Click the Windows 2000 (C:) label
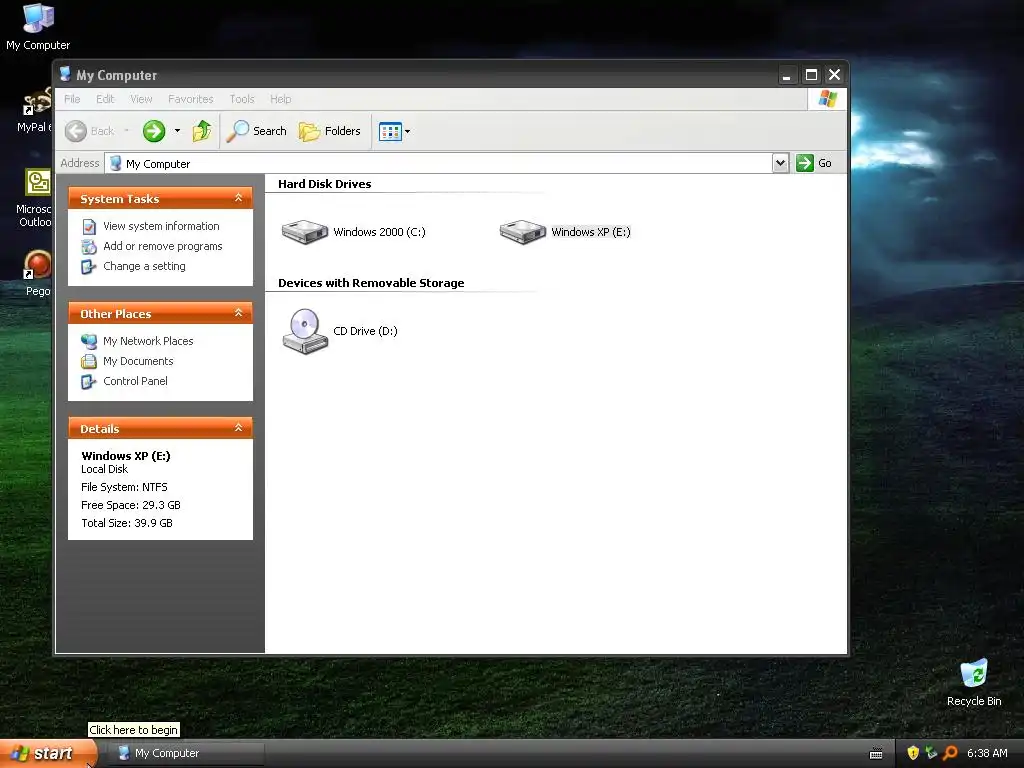Image resolution: width=1024 pixels, height=768 pixels. pyautogui.click(x=379, y=232)
